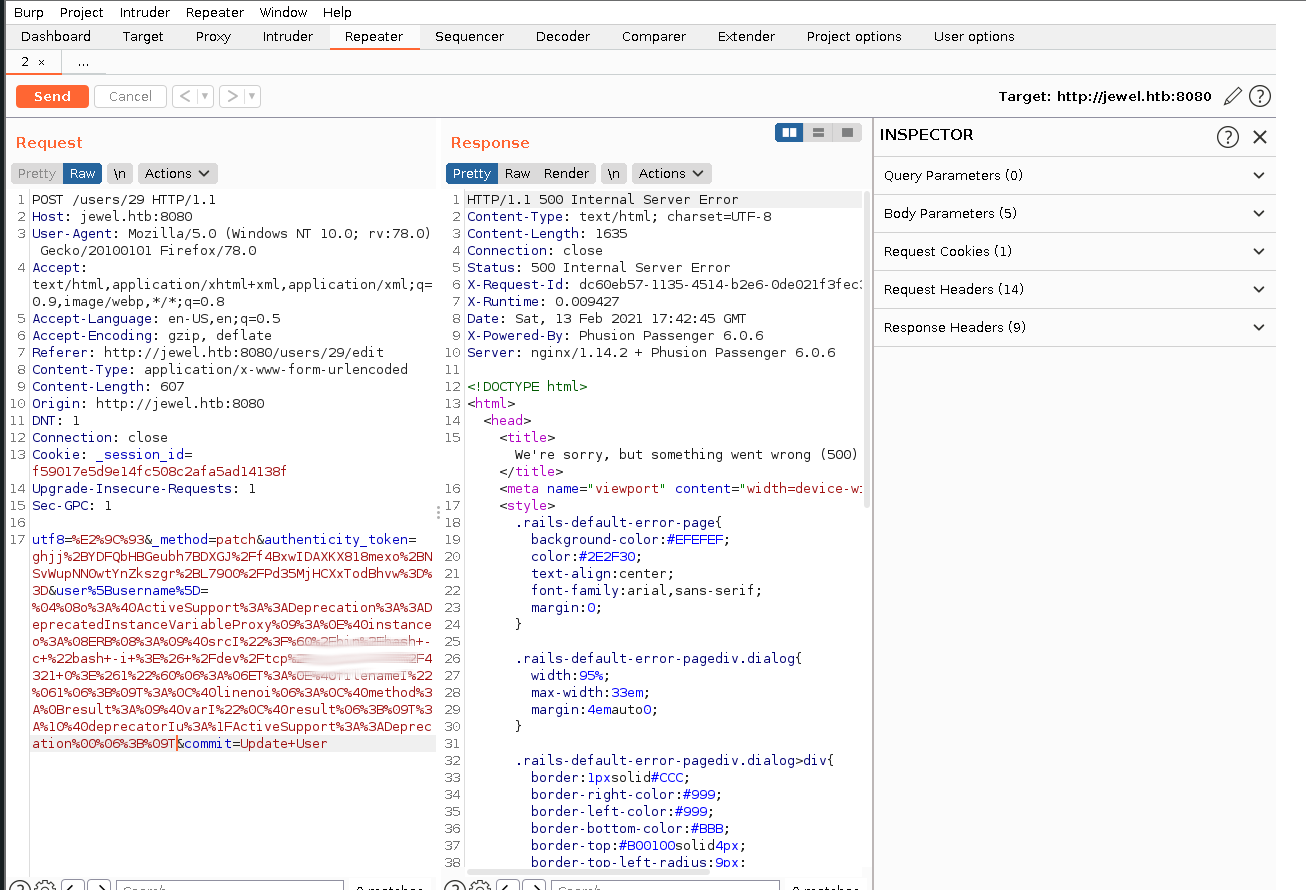
Task: Switch to the Decoder tab
Action: (x=563, y=36)
